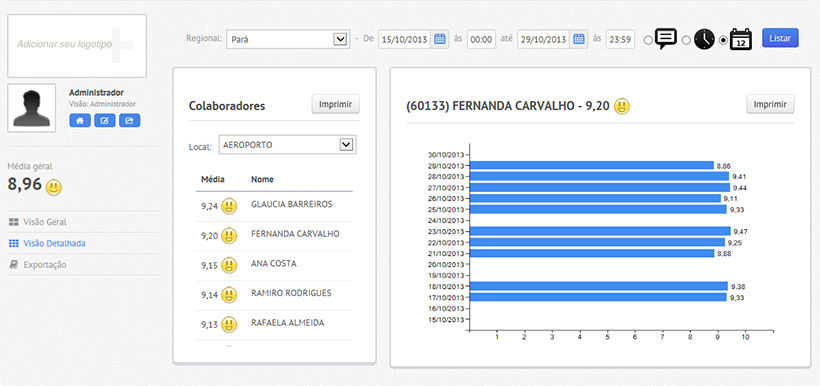This screenshot has width=820, height=386.
Task: Expand the Regional Pará dropdown
Action: coord(288,39)
